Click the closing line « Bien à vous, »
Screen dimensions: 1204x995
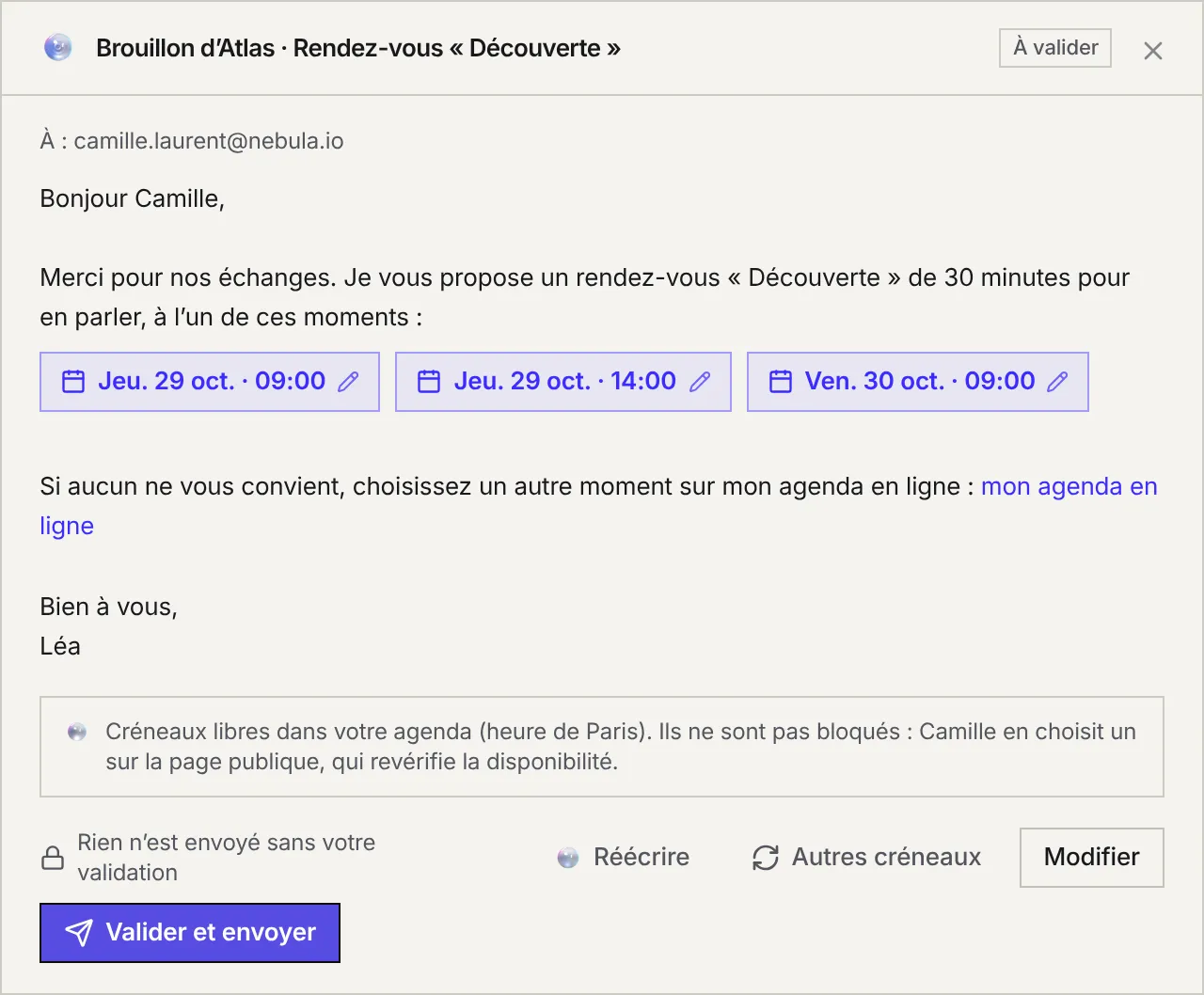click(x=109, y=608)
